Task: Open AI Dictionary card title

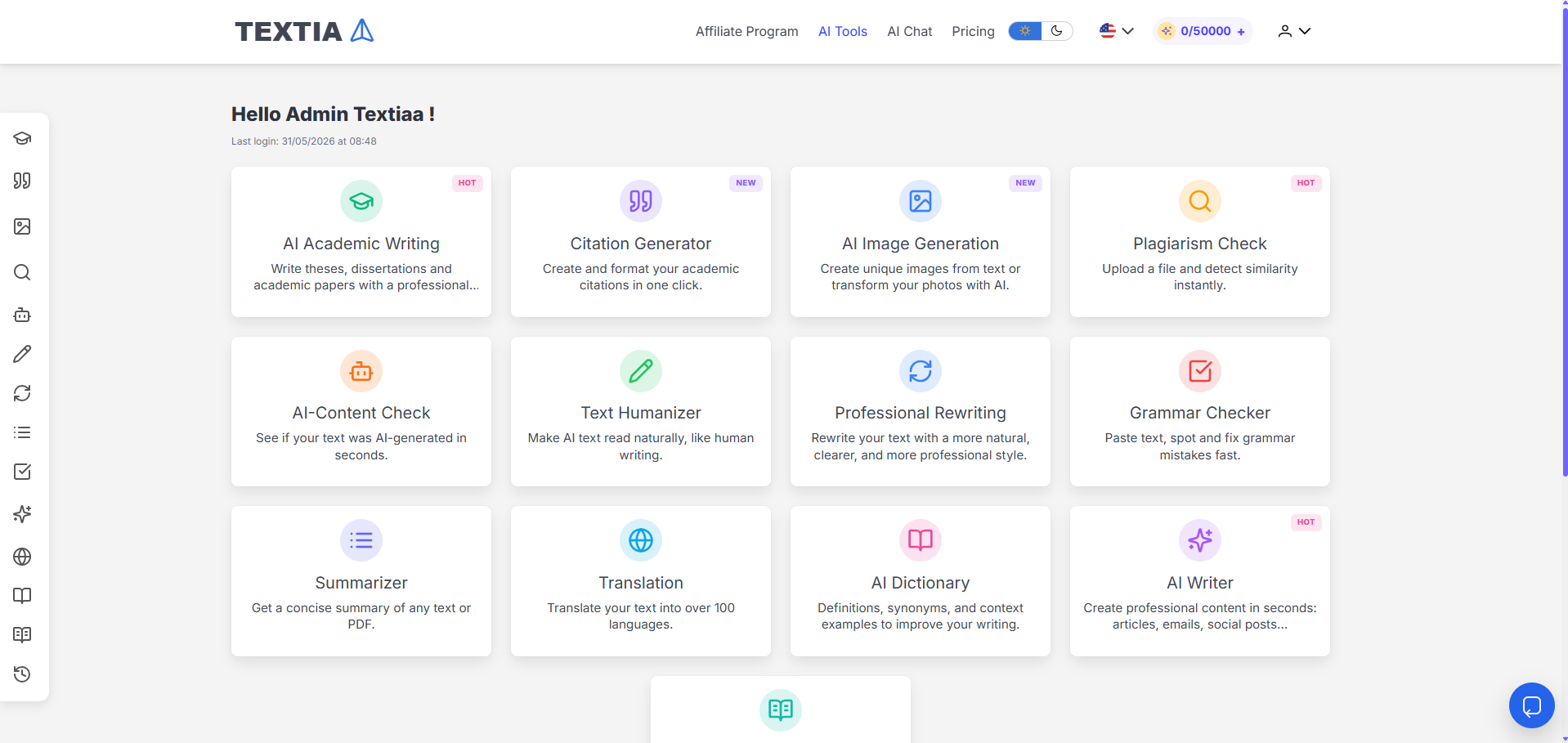Action: click(x=921, y=583)
